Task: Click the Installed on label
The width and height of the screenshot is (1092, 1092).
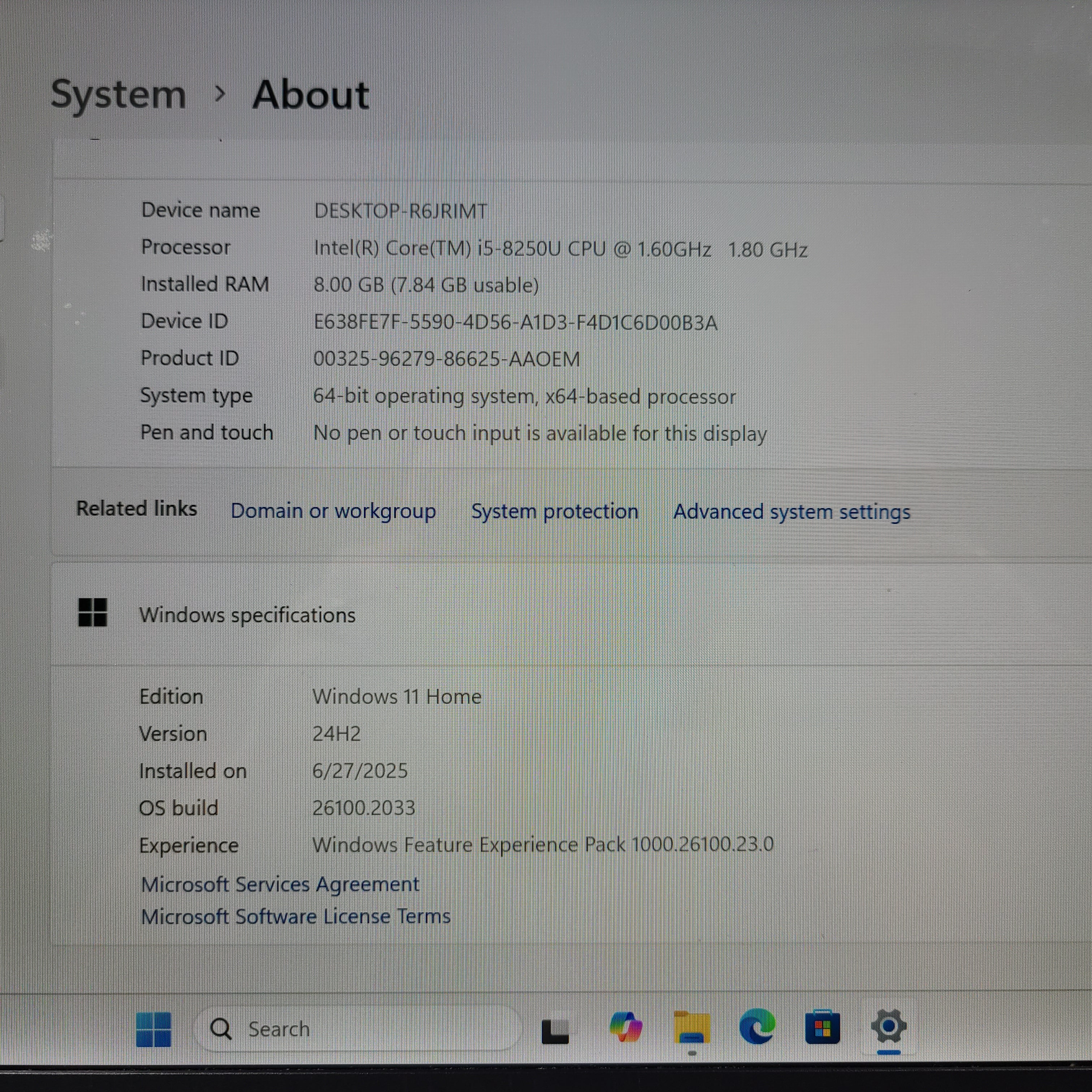Action: tap(193, 771)
